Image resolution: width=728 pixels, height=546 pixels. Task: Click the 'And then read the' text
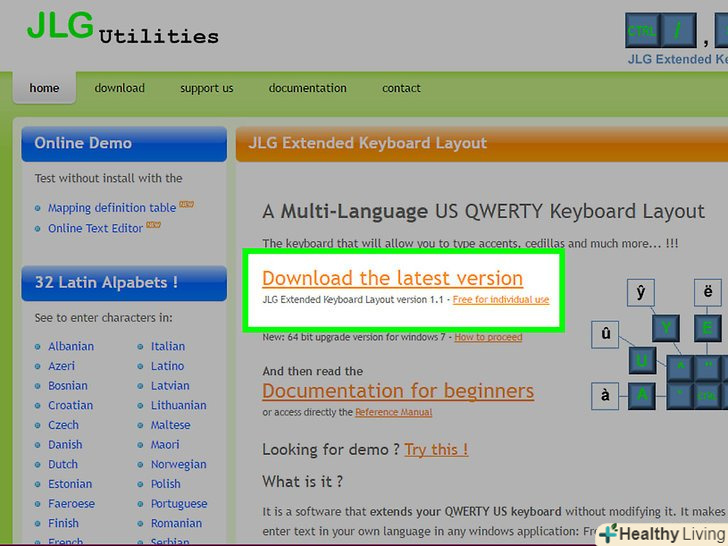pos(312,371)
